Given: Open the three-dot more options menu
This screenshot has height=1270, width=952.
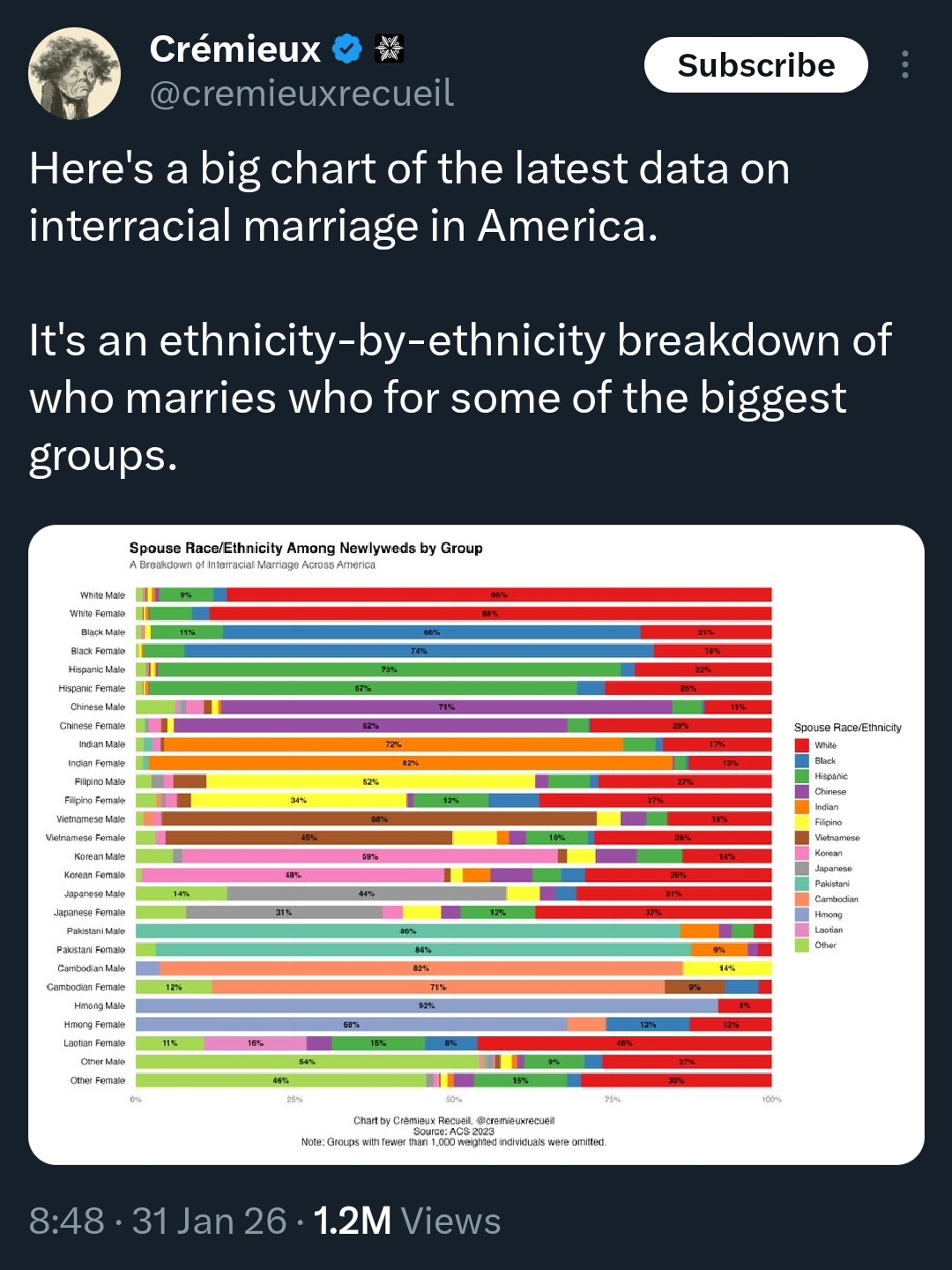Looking at the screenshot, I should [x=904, y=65].
